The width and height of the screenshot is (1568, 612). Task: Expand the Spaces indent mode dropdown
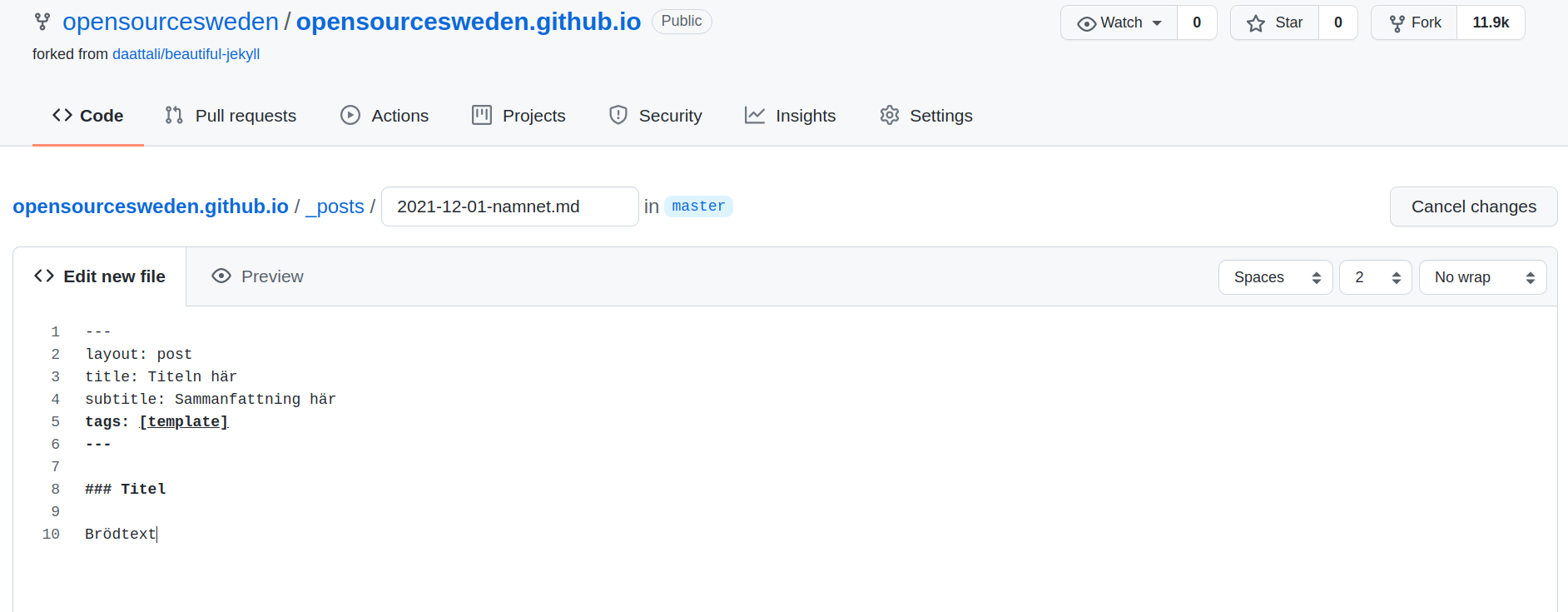1275,277
